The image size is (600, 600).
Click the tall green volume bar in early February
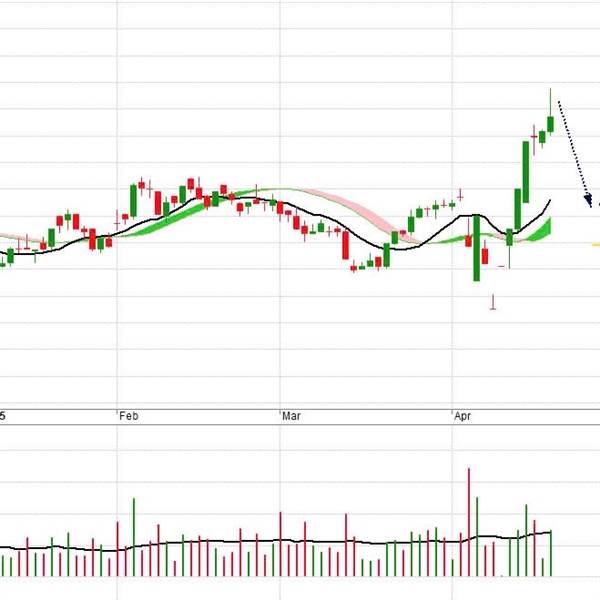point(134,537)
